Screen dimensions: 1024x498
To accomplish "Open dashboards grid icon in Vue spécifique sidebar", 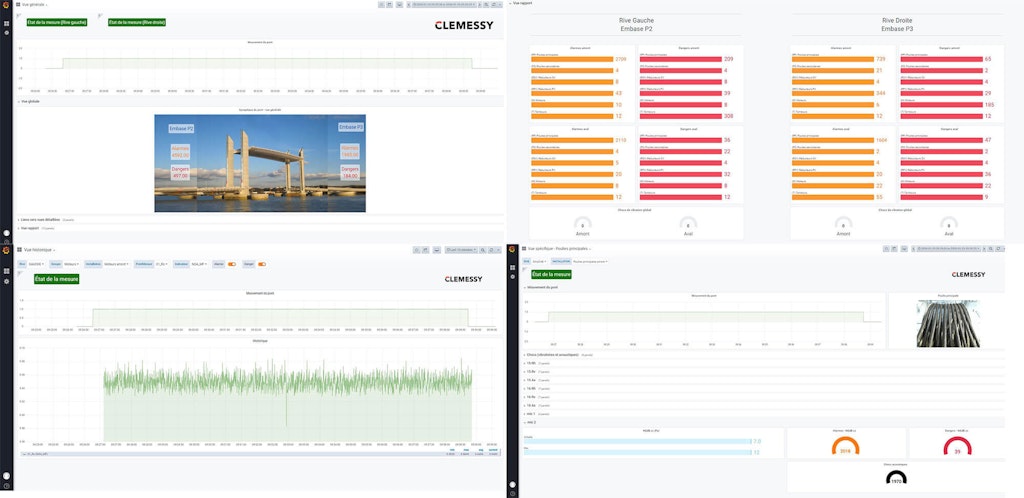I will tap(513, 268).
